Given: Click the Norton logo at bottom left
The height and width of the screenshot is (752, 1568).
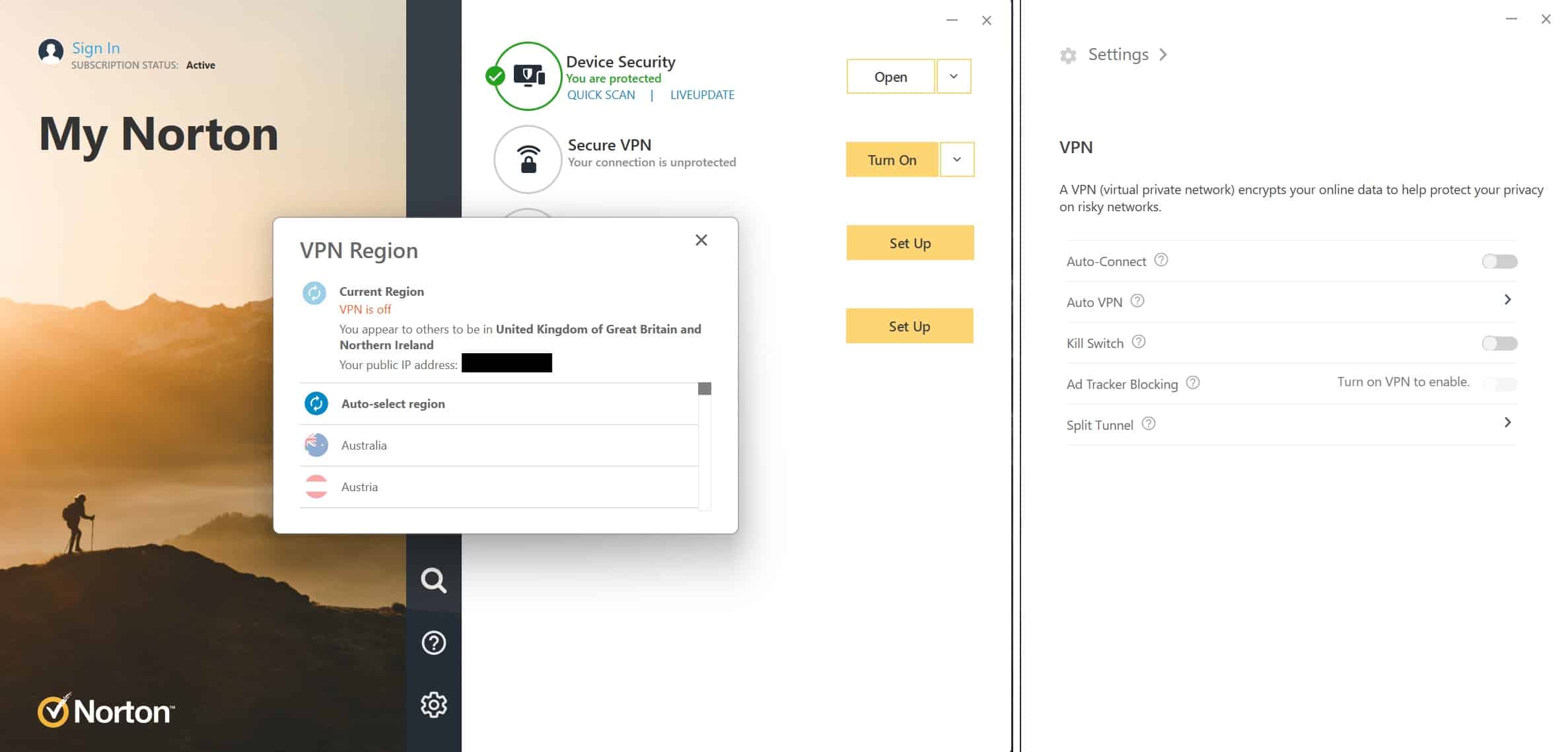Looking at the screenshot, I should tap(106, 710).
